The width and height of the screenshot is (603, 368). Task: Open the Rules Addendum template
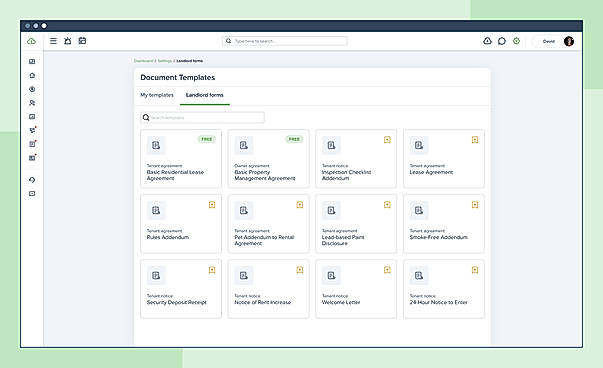[181, 224]
